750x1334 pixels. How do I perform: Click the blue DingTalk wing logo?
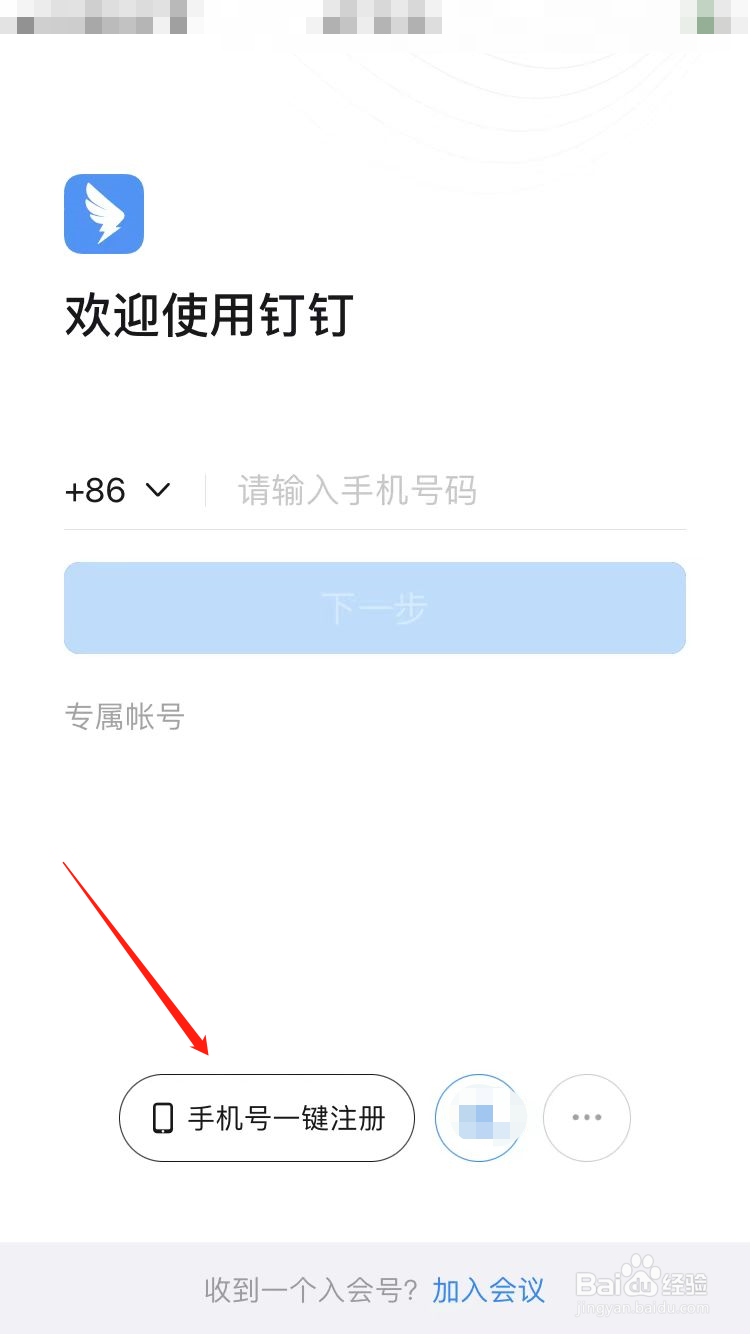pos(104,214)
